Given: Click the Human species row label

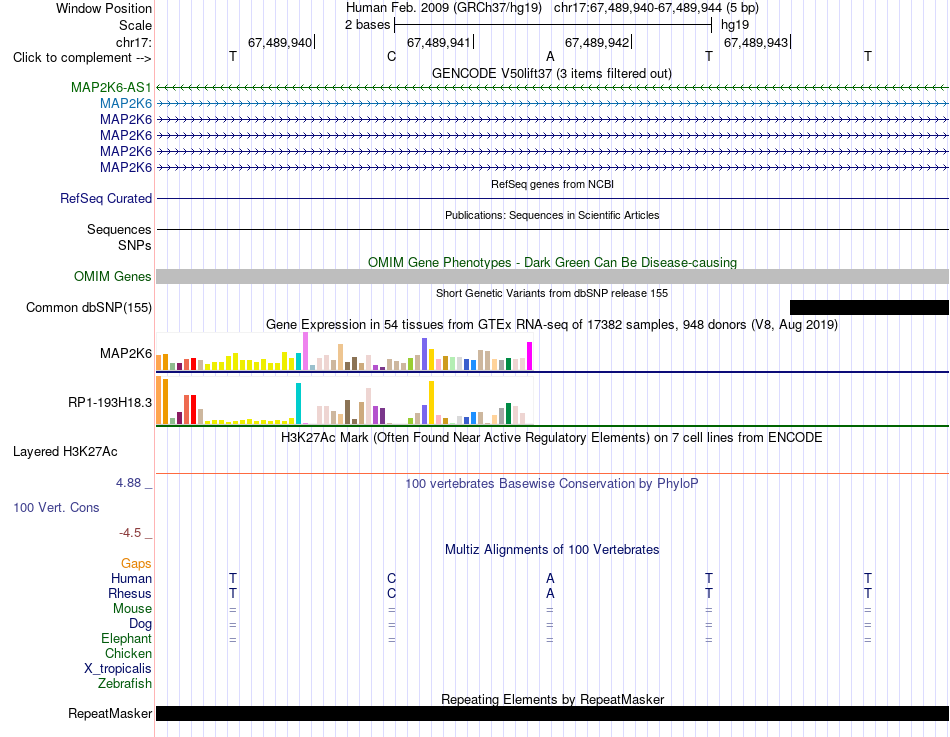Looking at the screenshot, I should (131, 579).
